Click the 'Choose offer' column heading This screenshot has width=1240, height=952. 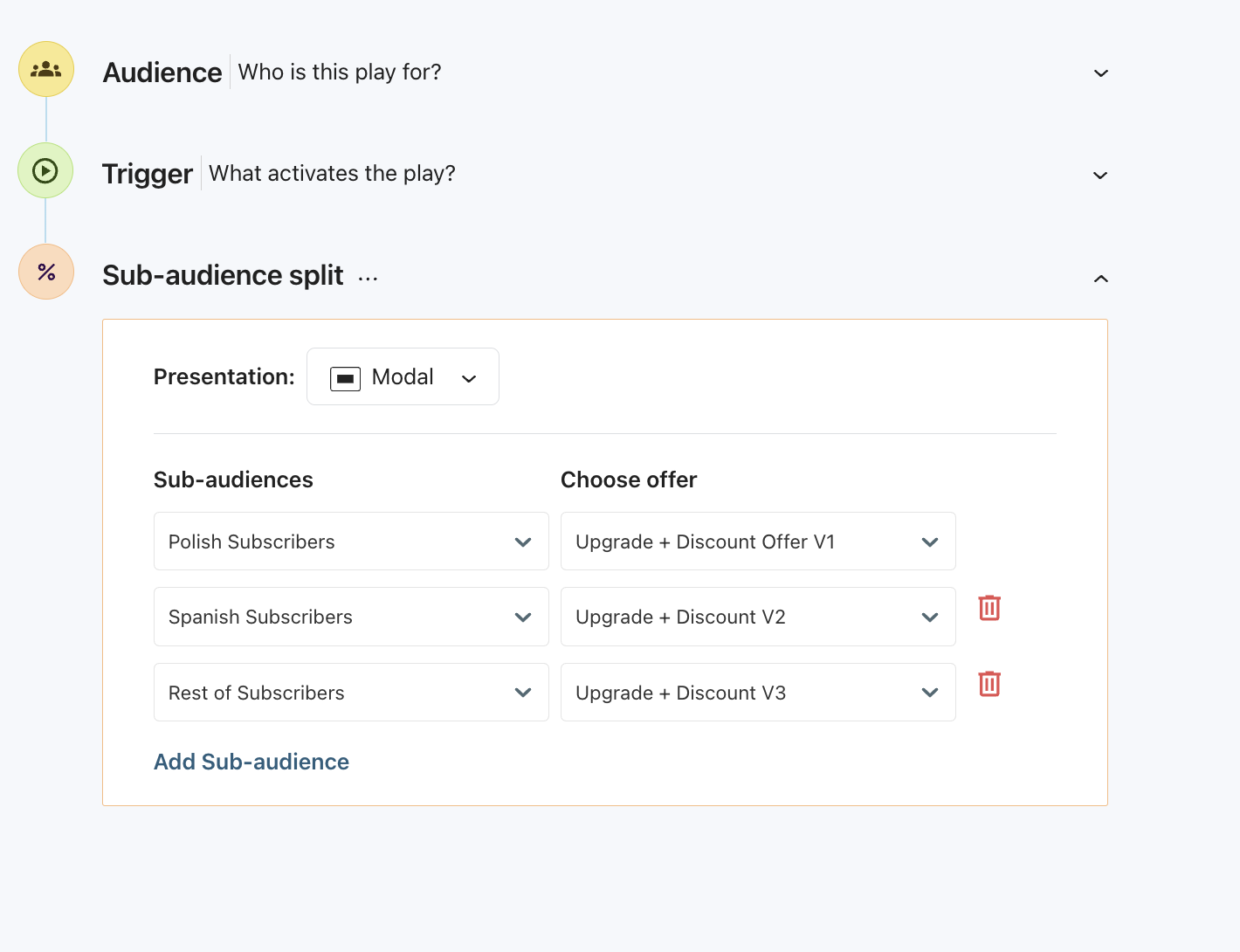629,479
